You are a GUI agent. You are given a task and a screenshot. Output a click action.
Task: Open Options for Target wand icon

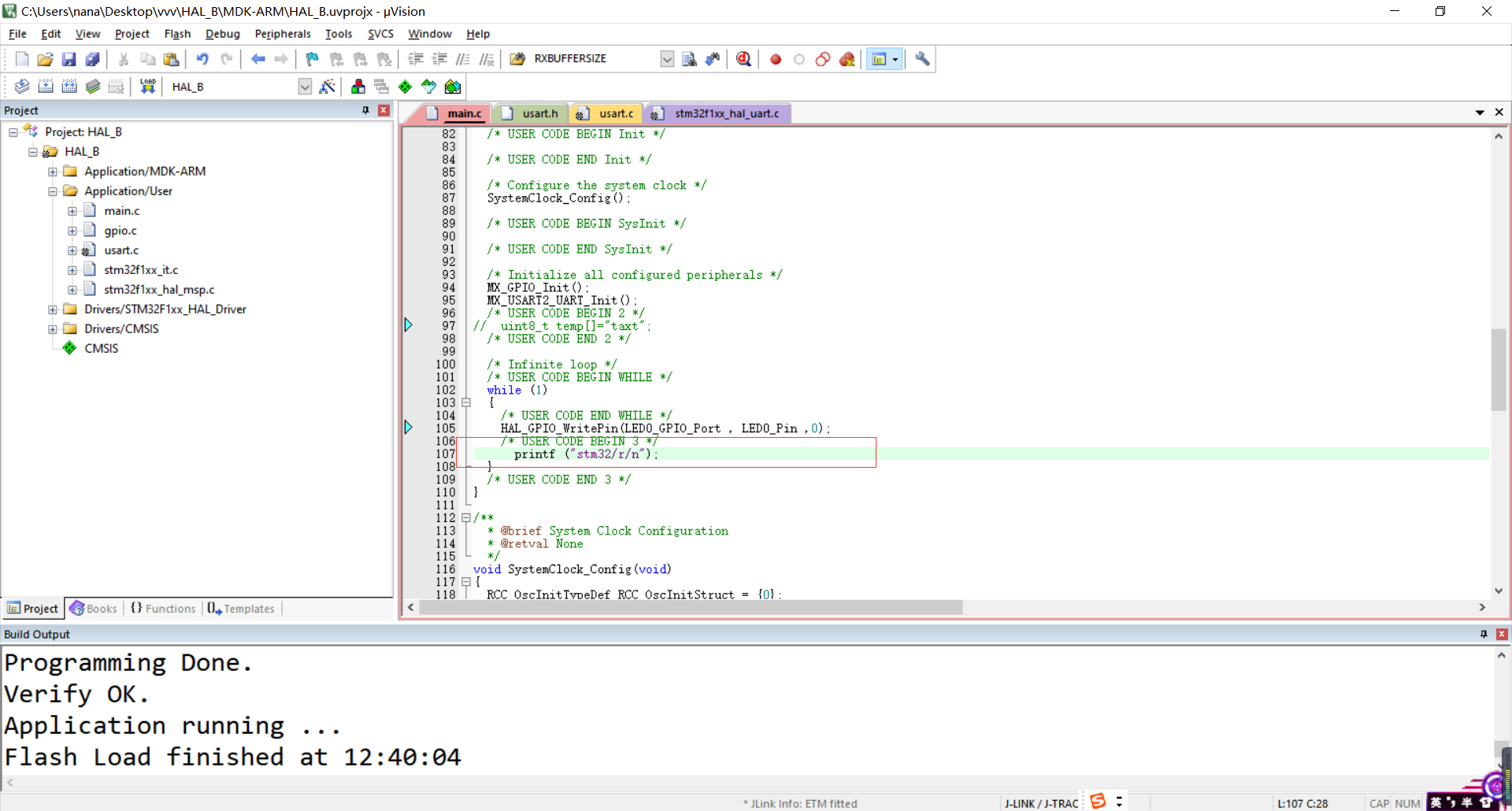pyautogui.click(x=327, y=87)
